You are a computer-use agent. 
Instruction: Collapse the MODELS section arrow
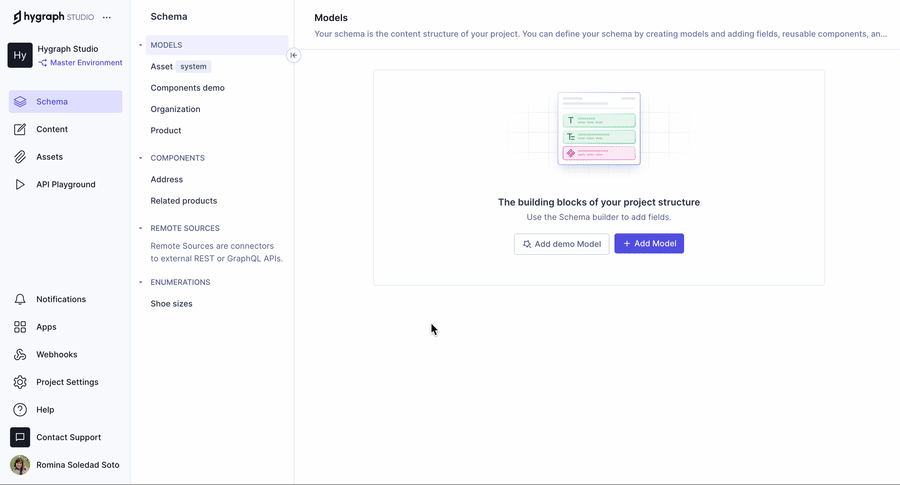[141, 45]
